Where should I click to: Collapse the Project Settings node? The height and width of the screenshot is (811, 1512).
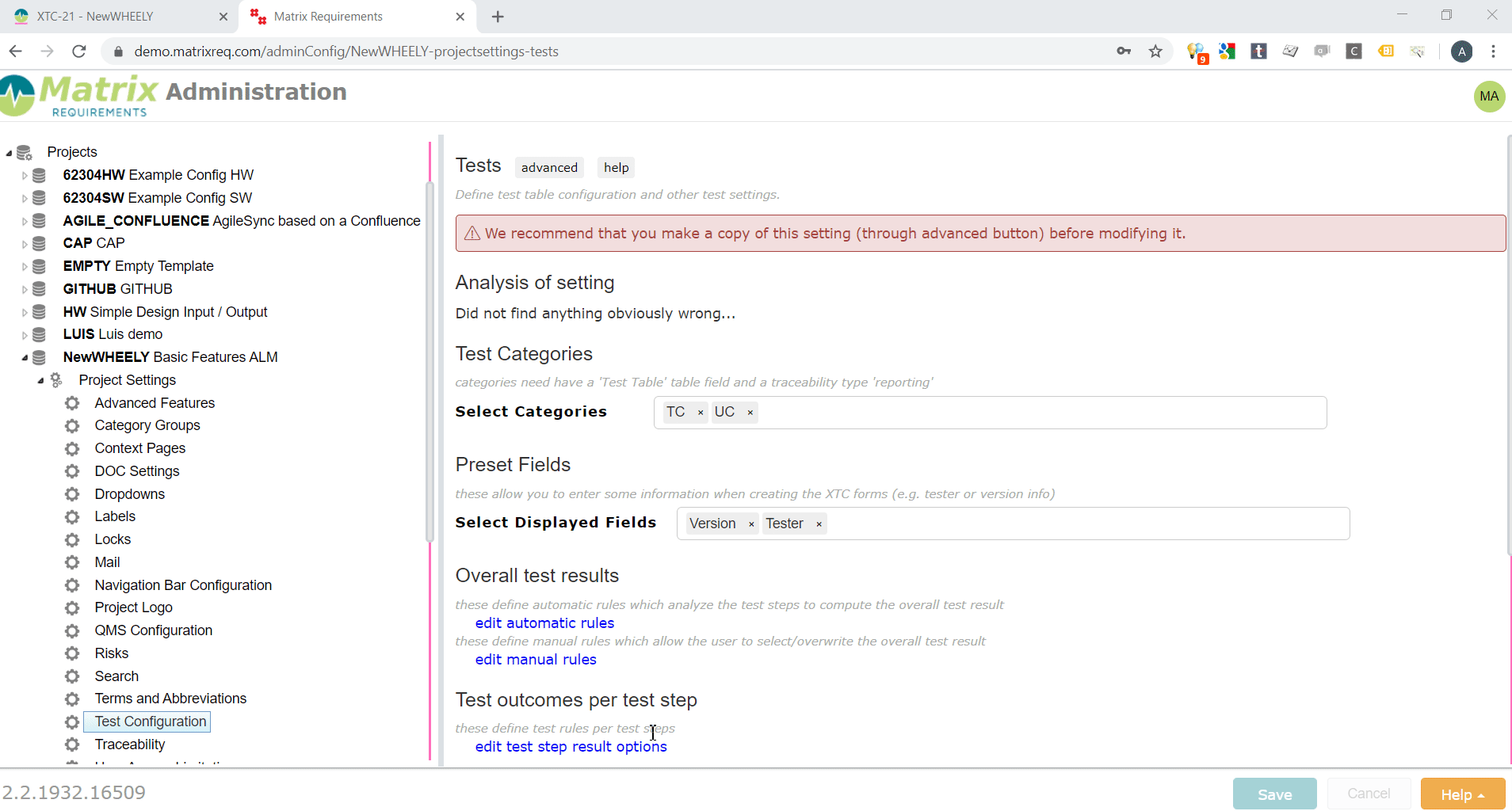coord(40,381)
